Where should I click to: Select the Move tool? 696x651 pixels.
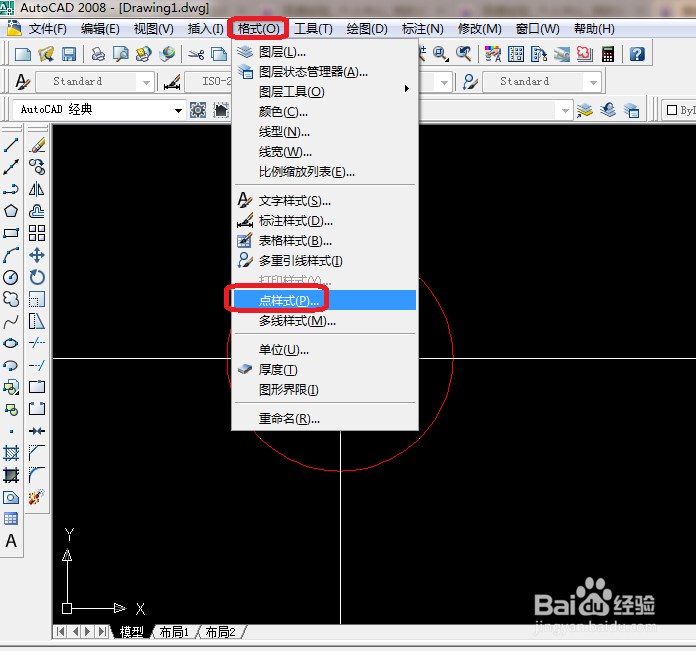click(x=37, y=255)
